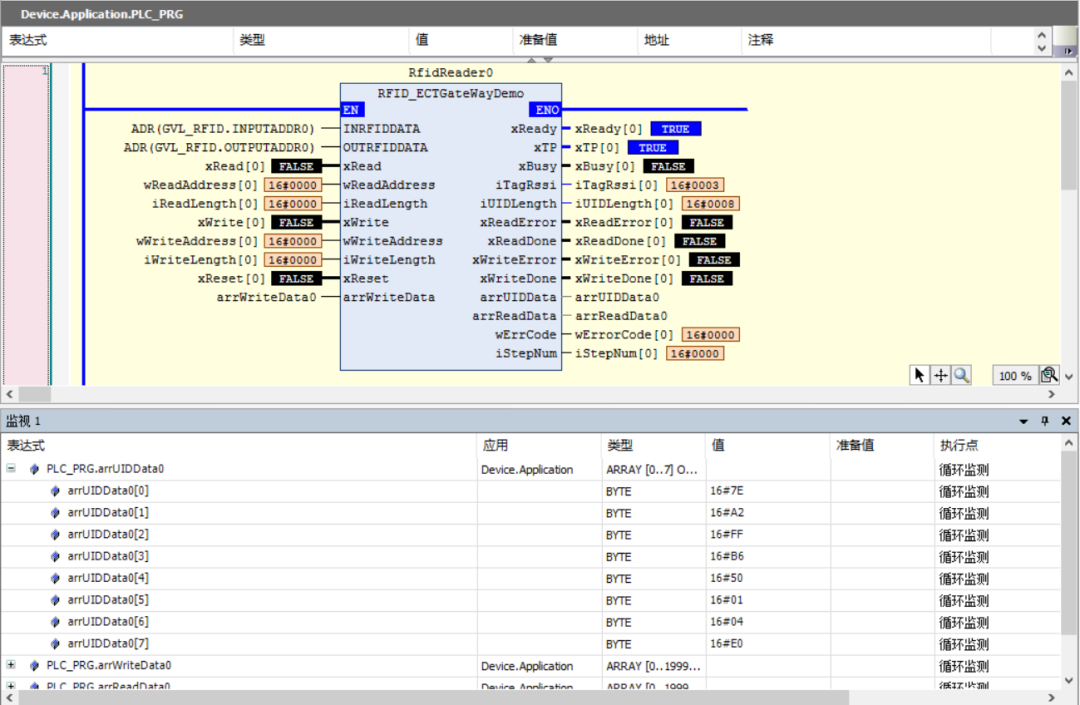Toggle xReset[0] FALSE value box
Screen dimensions: 1080x705
[295, 278]
